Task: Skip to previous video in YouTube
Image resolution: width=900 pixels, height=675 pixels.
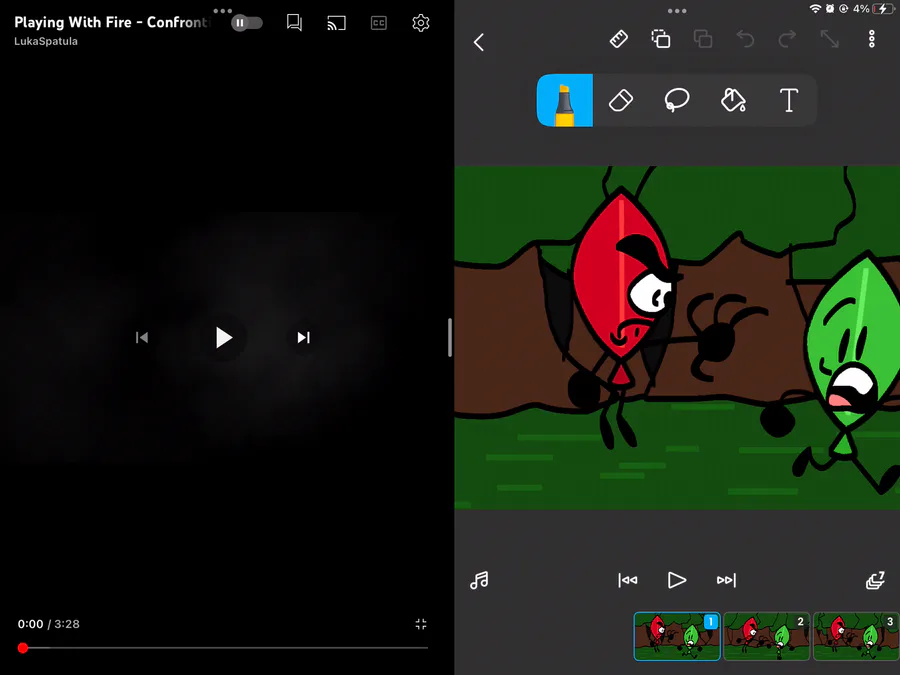Action: (x=142, y=338)
